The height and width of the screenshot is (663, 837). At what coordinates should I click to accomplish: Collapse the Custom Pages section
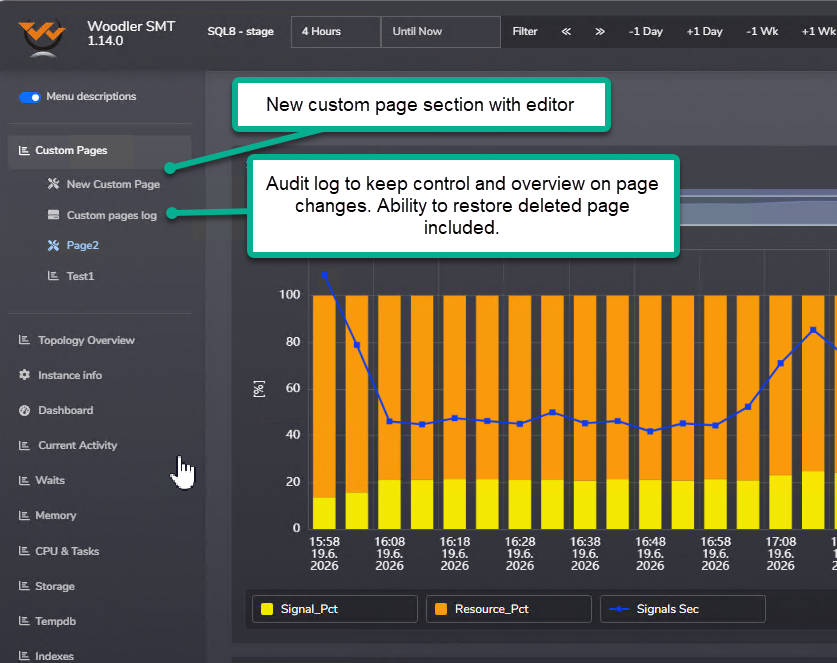(99, 151)
